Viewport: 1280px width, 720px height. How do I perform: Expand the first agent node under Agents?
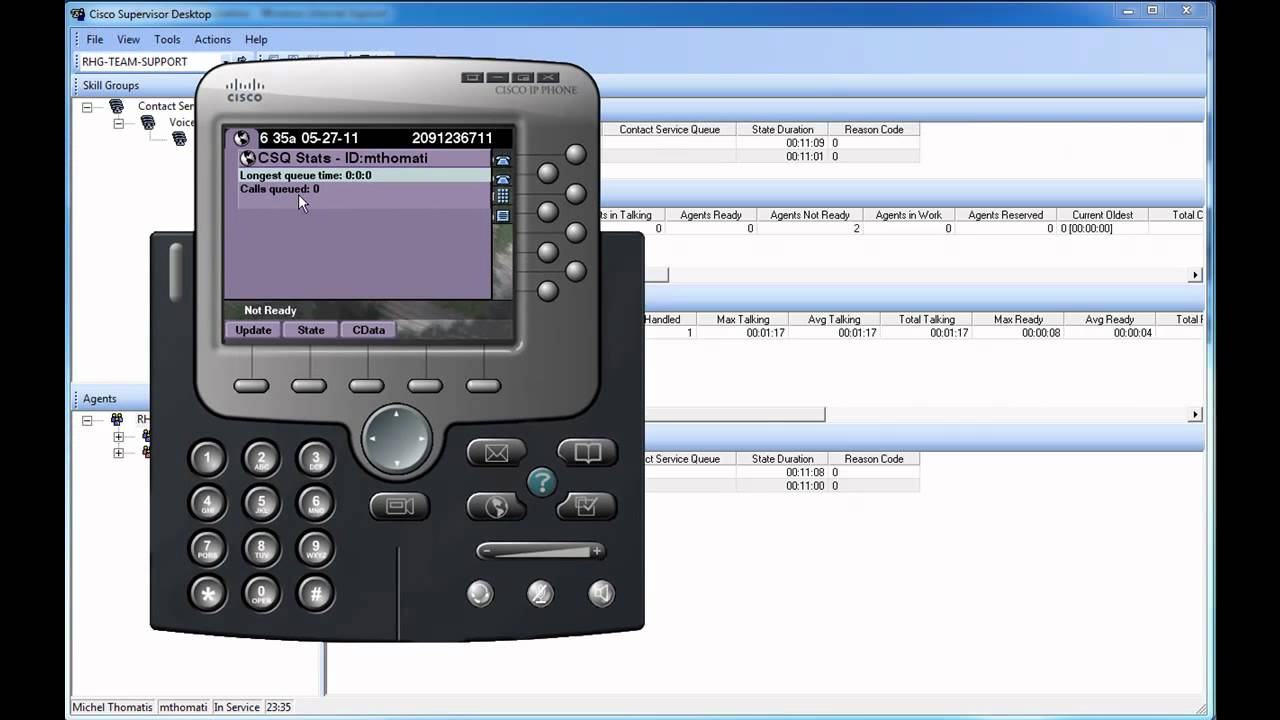pyautogui.click(x=118, y=437)
